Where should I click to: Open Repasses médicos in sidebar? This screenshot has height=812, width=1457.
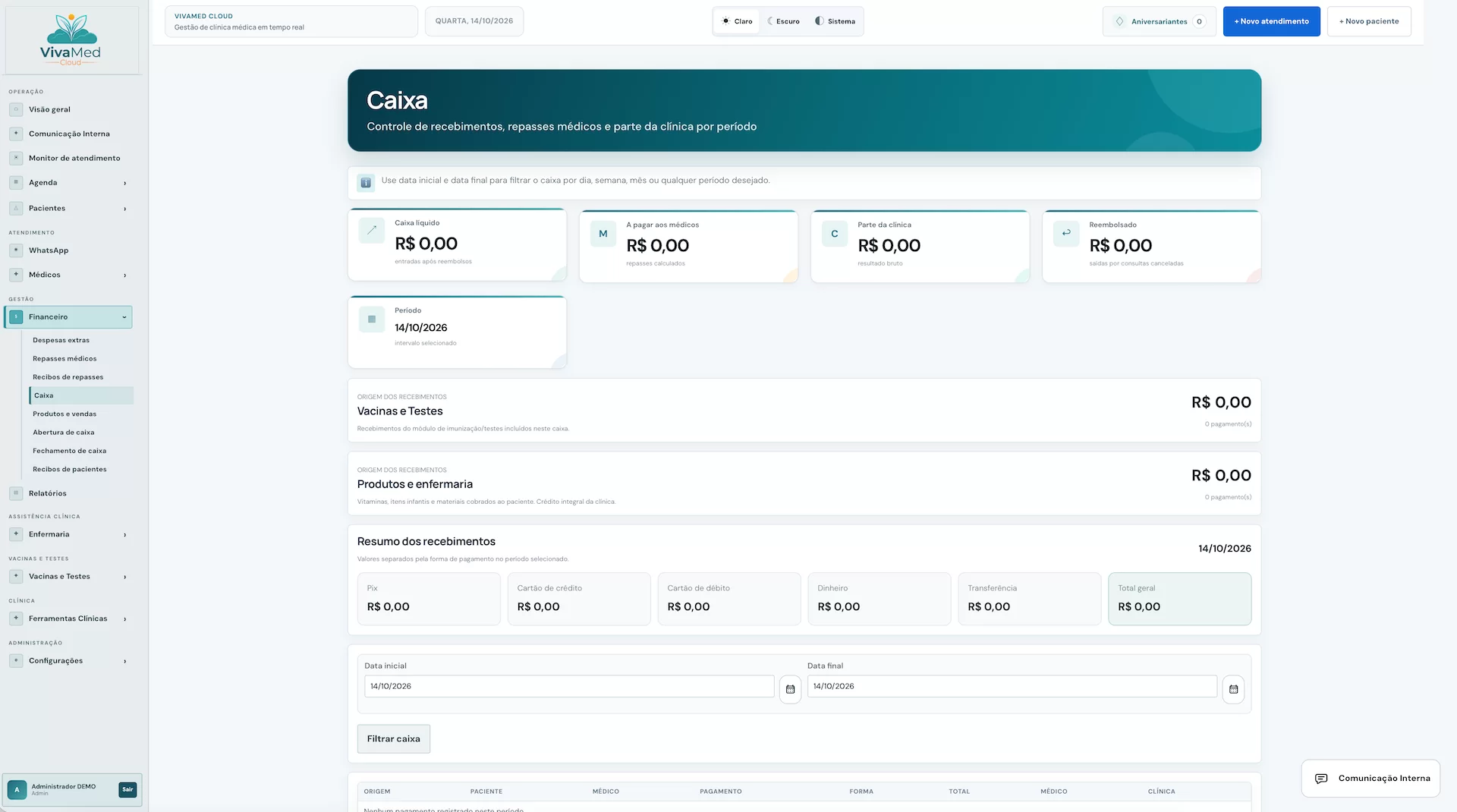(65, 358)
